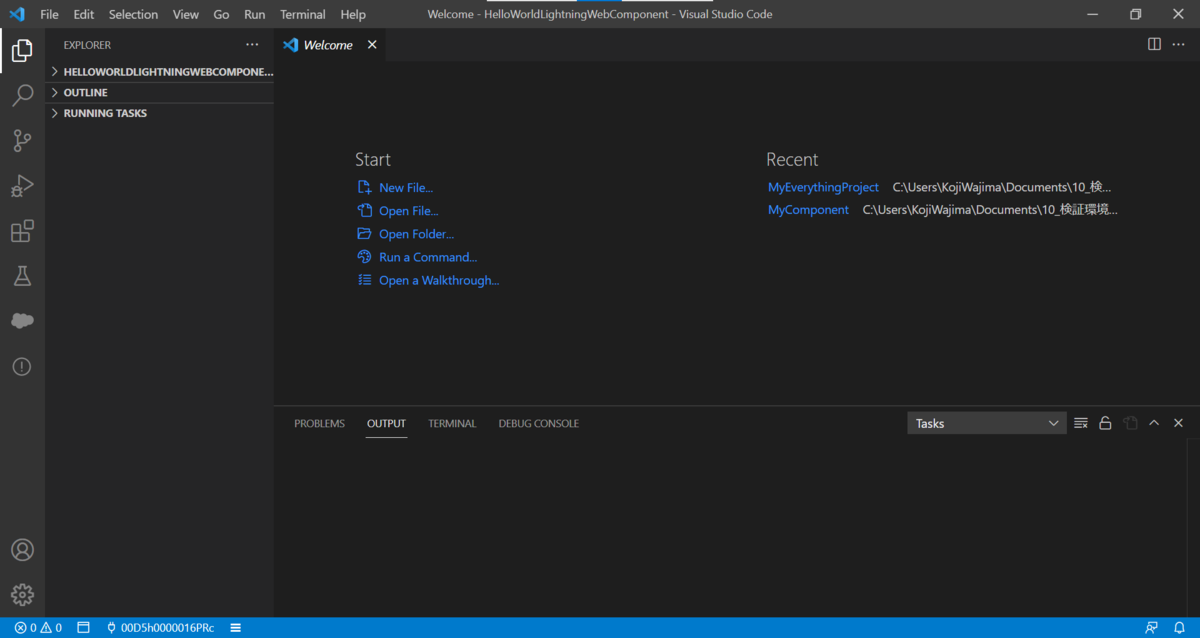
Task: Open recent project MyEverythingProject
Action: [x=823, y=187]
